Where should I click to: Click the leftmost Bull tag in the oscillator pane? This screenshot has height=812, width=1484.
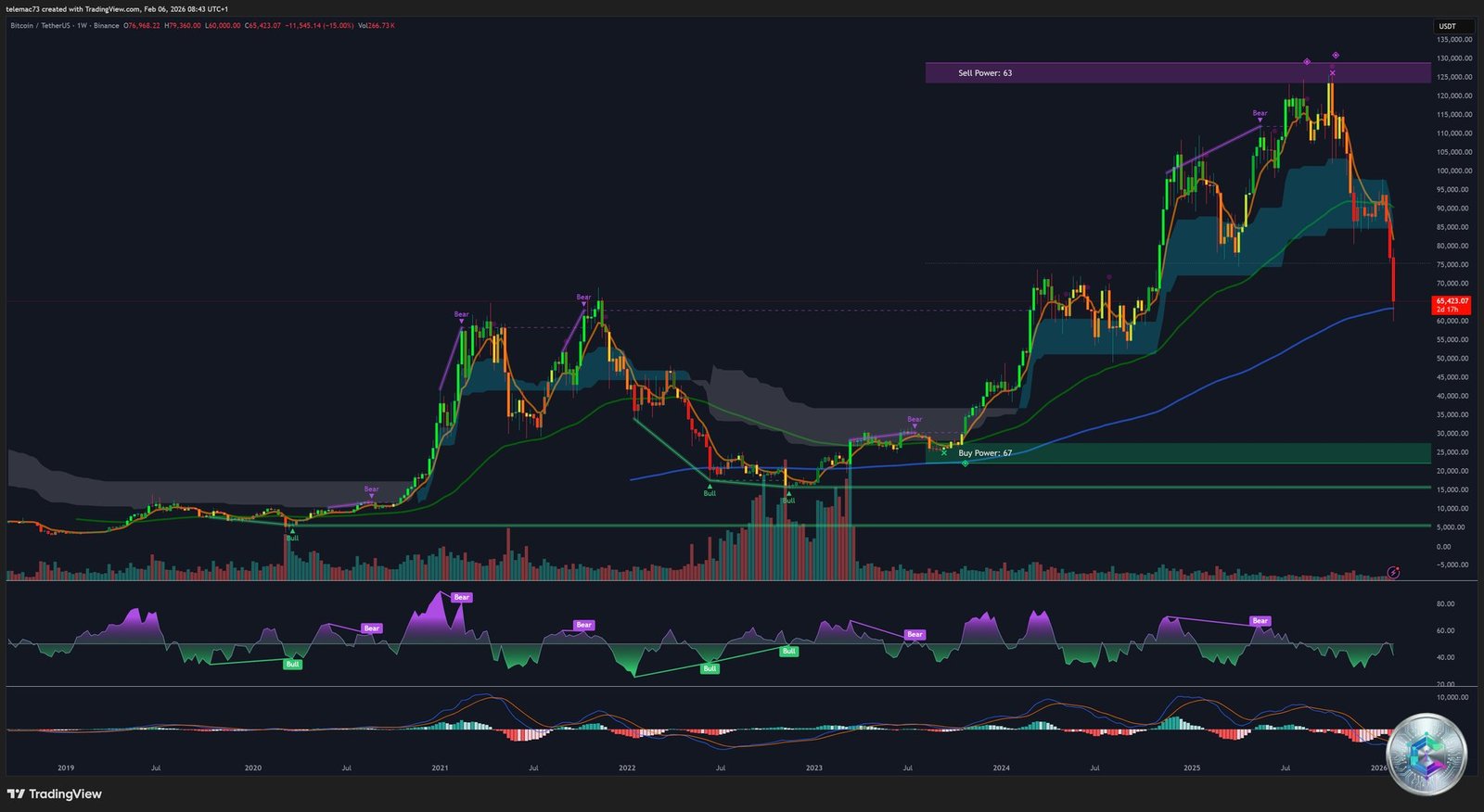tap(292, 665)
